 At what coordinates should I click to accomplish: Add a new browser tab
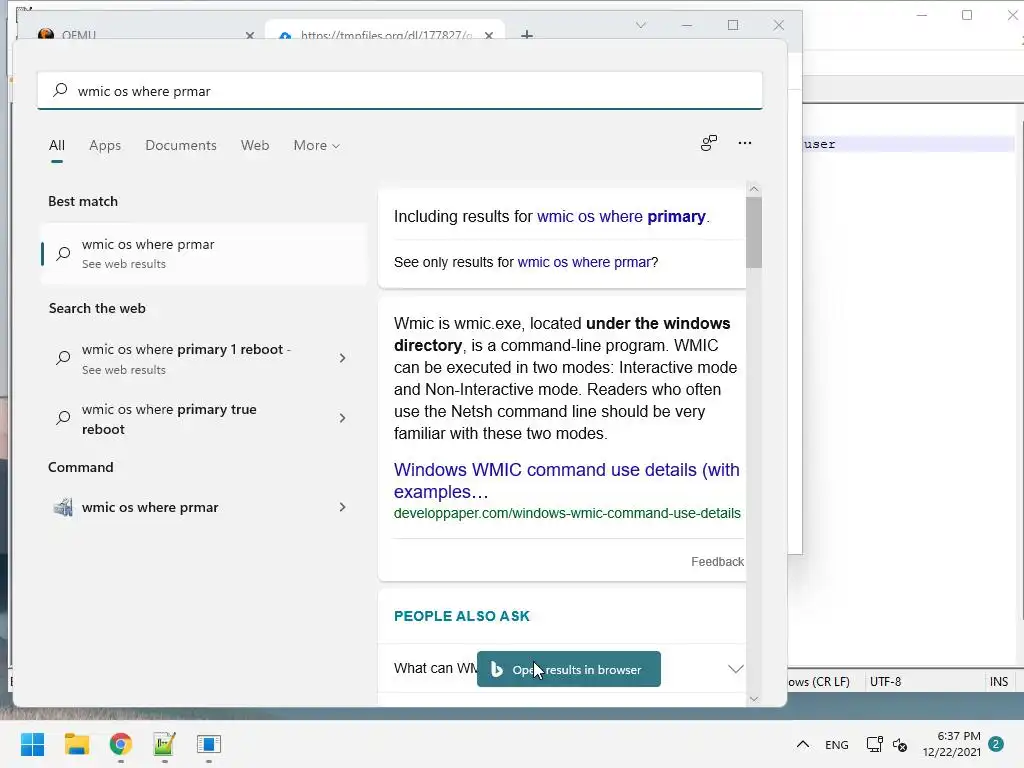(527, 35)
